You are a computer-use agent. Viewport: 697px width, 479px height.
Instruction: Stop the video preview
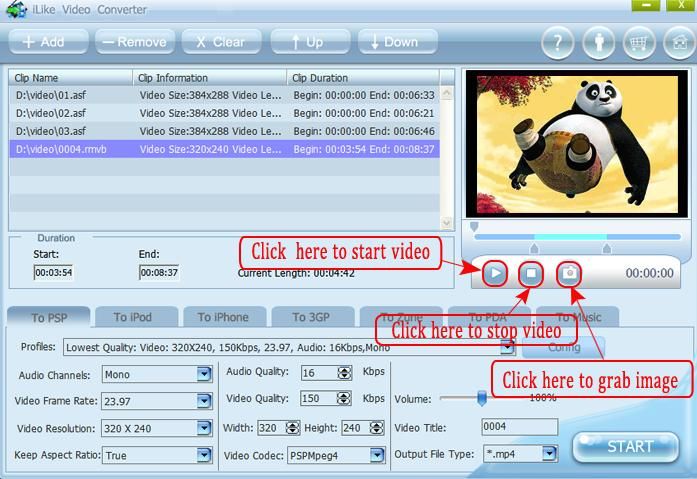click(x=531, y=273)
